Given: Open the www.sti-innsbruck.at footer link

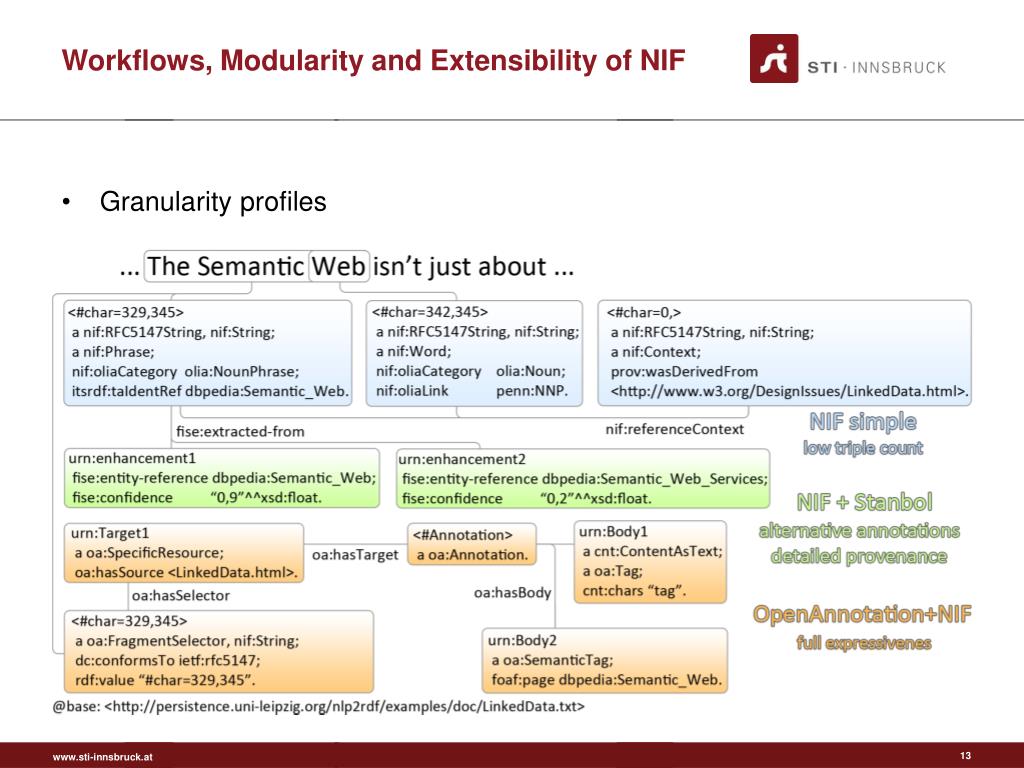Looking at the screenshot, I should coord(103,757).
